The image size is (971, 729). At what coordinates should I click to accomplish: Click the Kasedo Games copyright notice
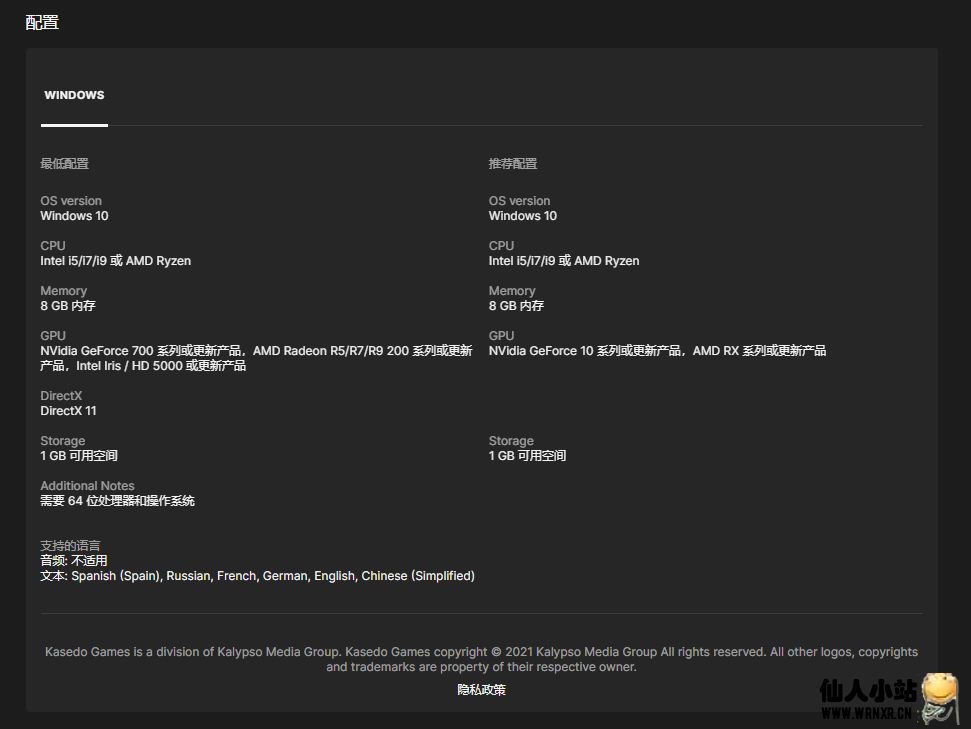[481, 659]
